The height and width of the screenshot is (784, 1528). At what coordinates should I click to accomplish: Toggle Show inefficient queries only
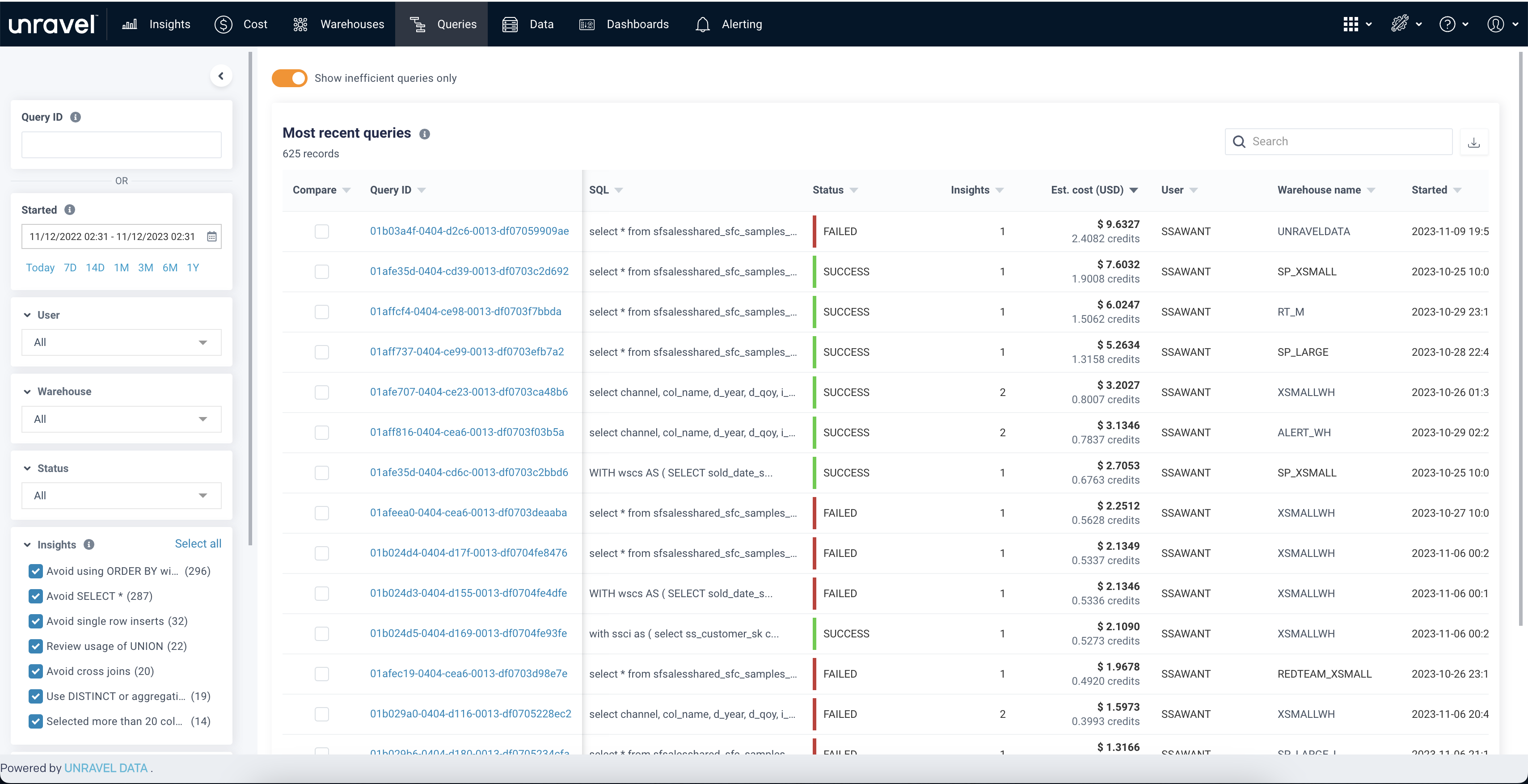click(290, 78)
